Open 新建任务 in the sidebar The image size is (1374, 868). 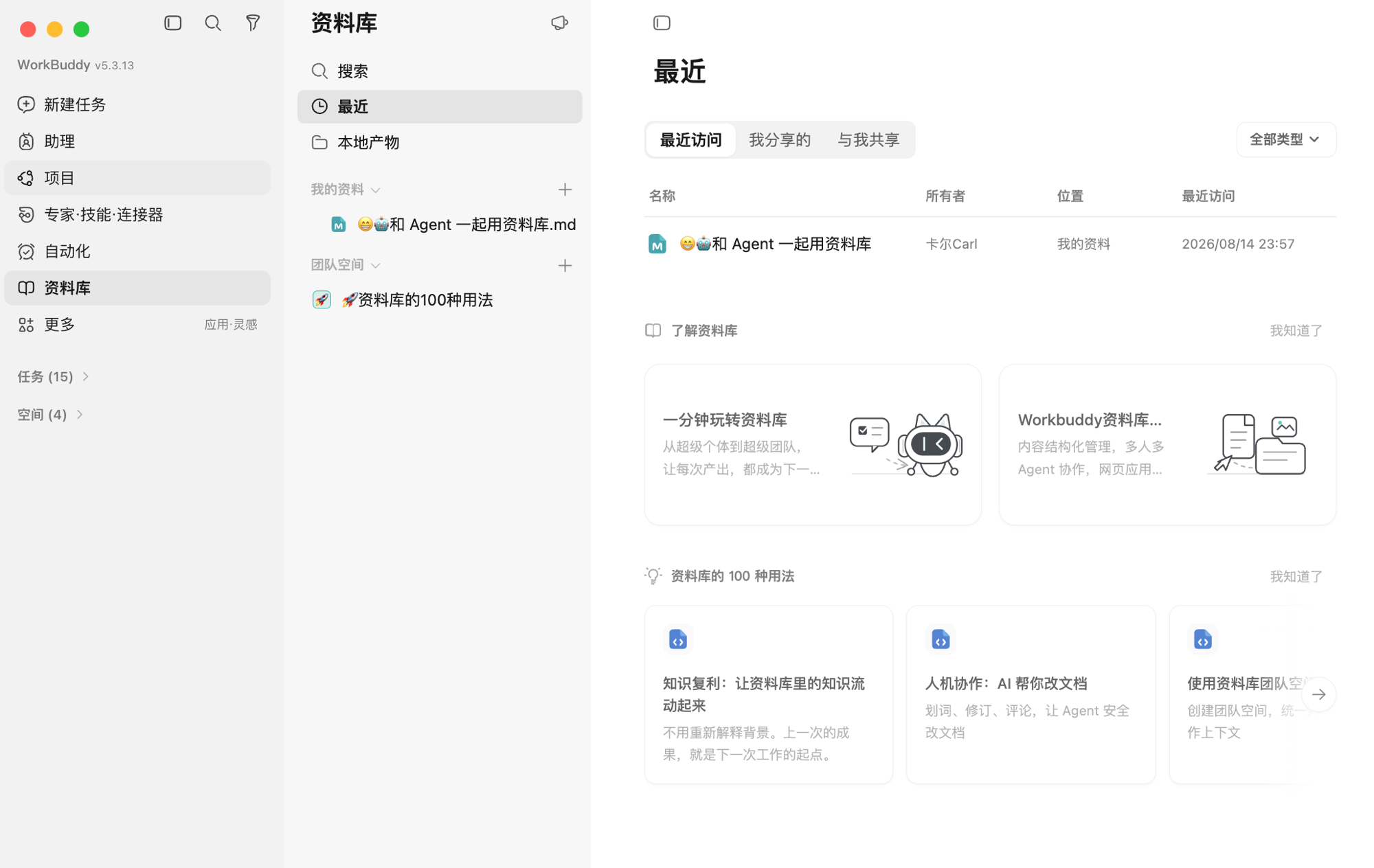coord(137,104)
